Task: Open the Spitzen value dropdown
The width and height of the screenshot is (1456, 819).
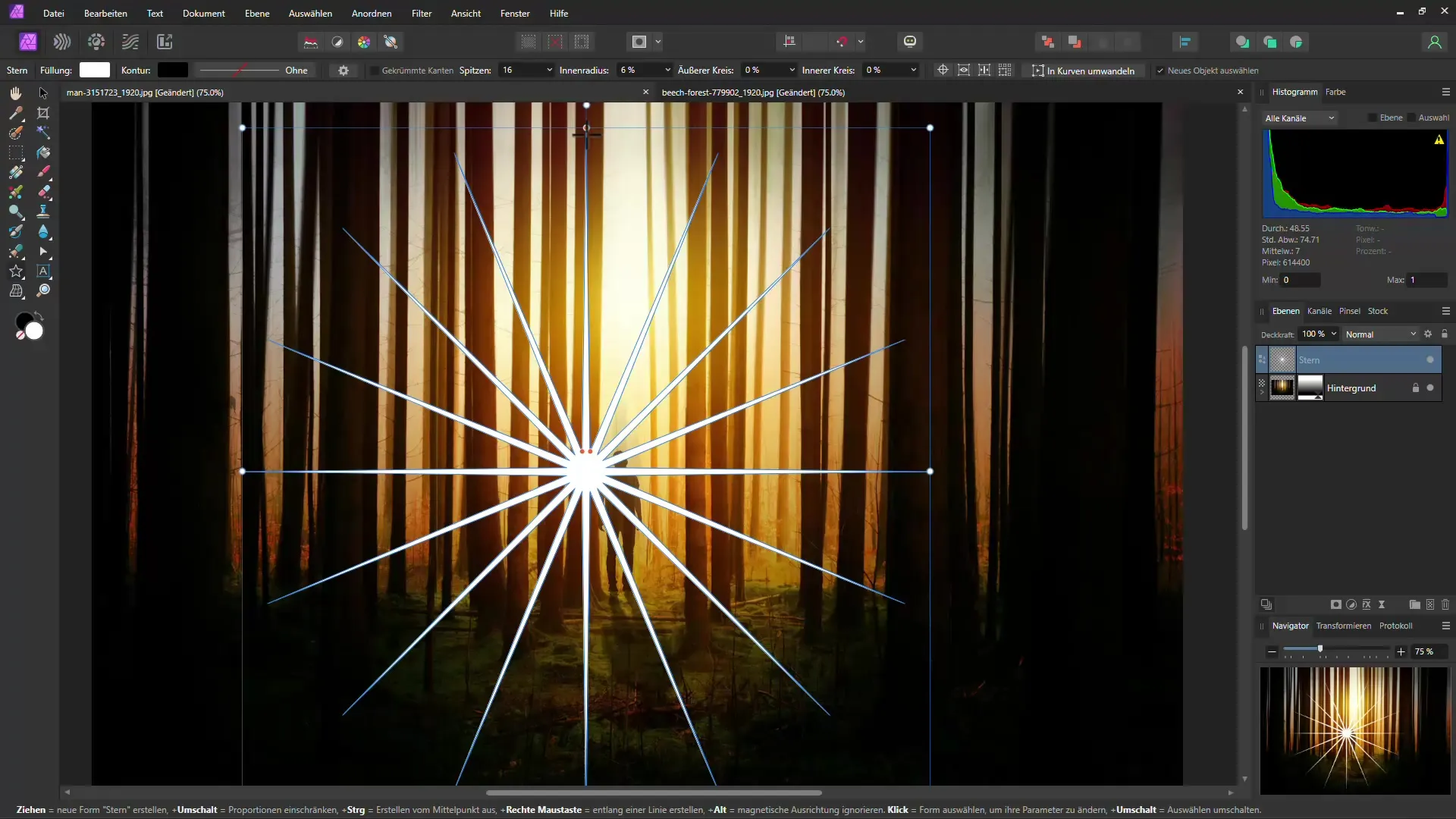Action: tap(549, 70)
